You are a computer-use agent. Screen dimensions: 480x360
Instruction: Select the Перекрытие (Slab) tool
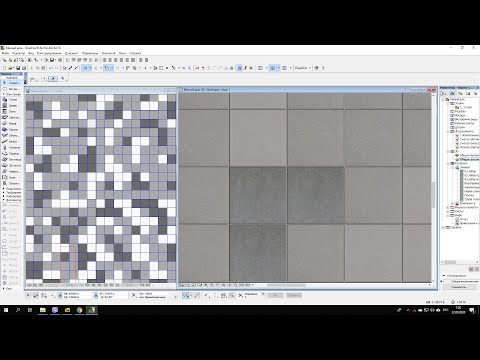tap(11, 153)
